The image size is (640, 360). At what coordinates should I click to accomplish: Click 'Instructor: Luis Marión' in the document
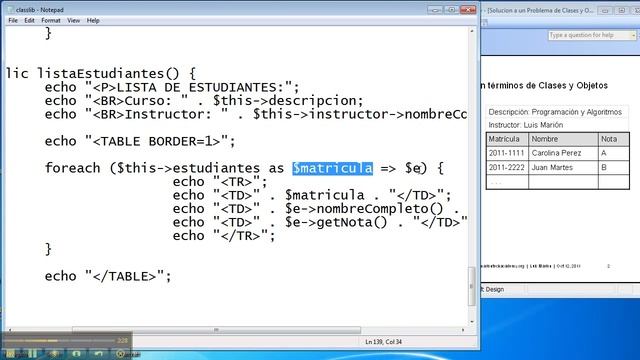(525, 125)
